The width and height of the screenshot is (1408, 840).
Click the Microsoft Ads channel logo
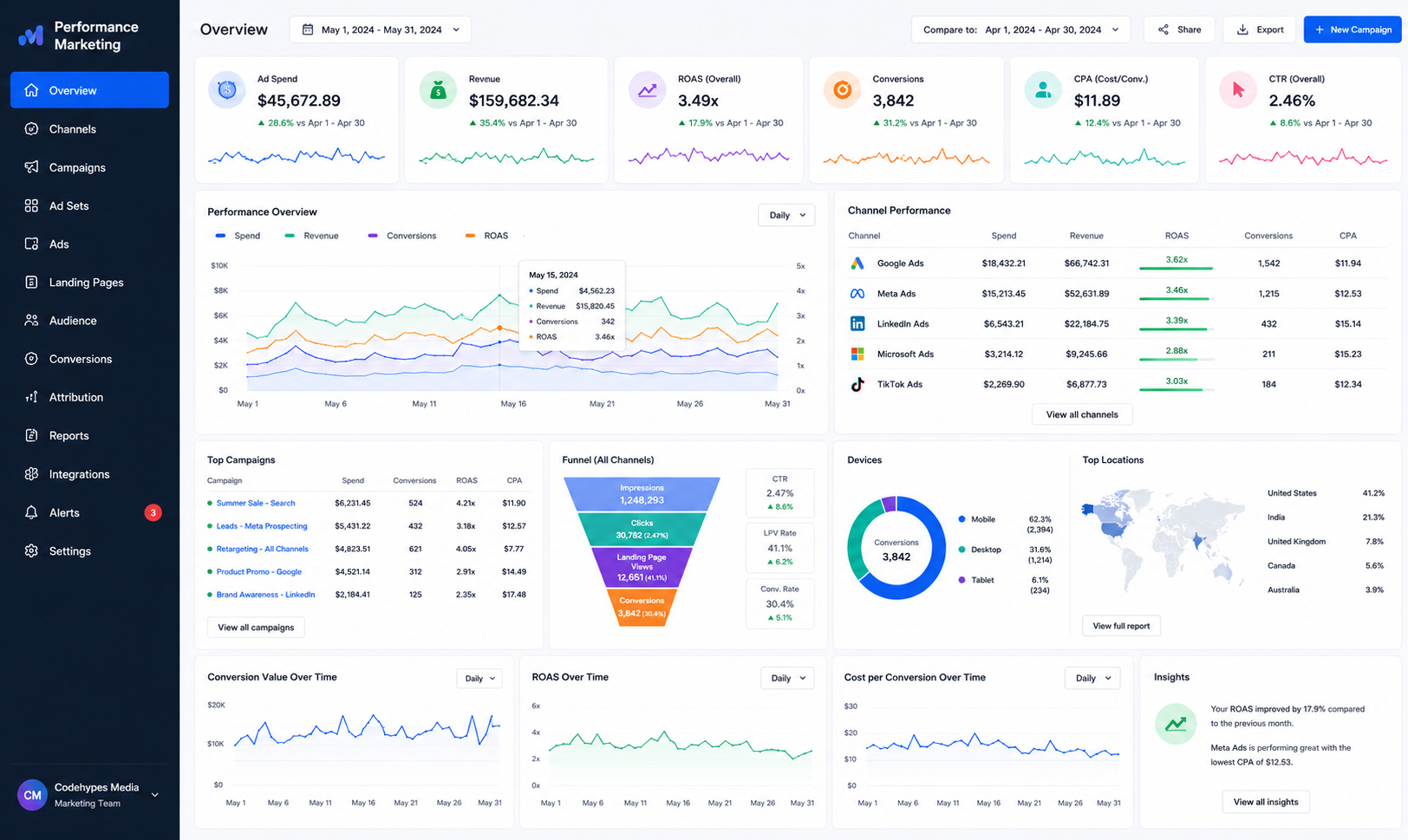[857, 354]
